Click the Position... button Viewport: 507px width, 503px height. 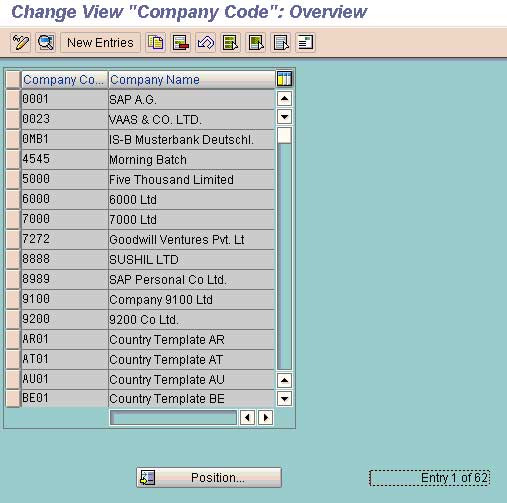tap(209, 477)
